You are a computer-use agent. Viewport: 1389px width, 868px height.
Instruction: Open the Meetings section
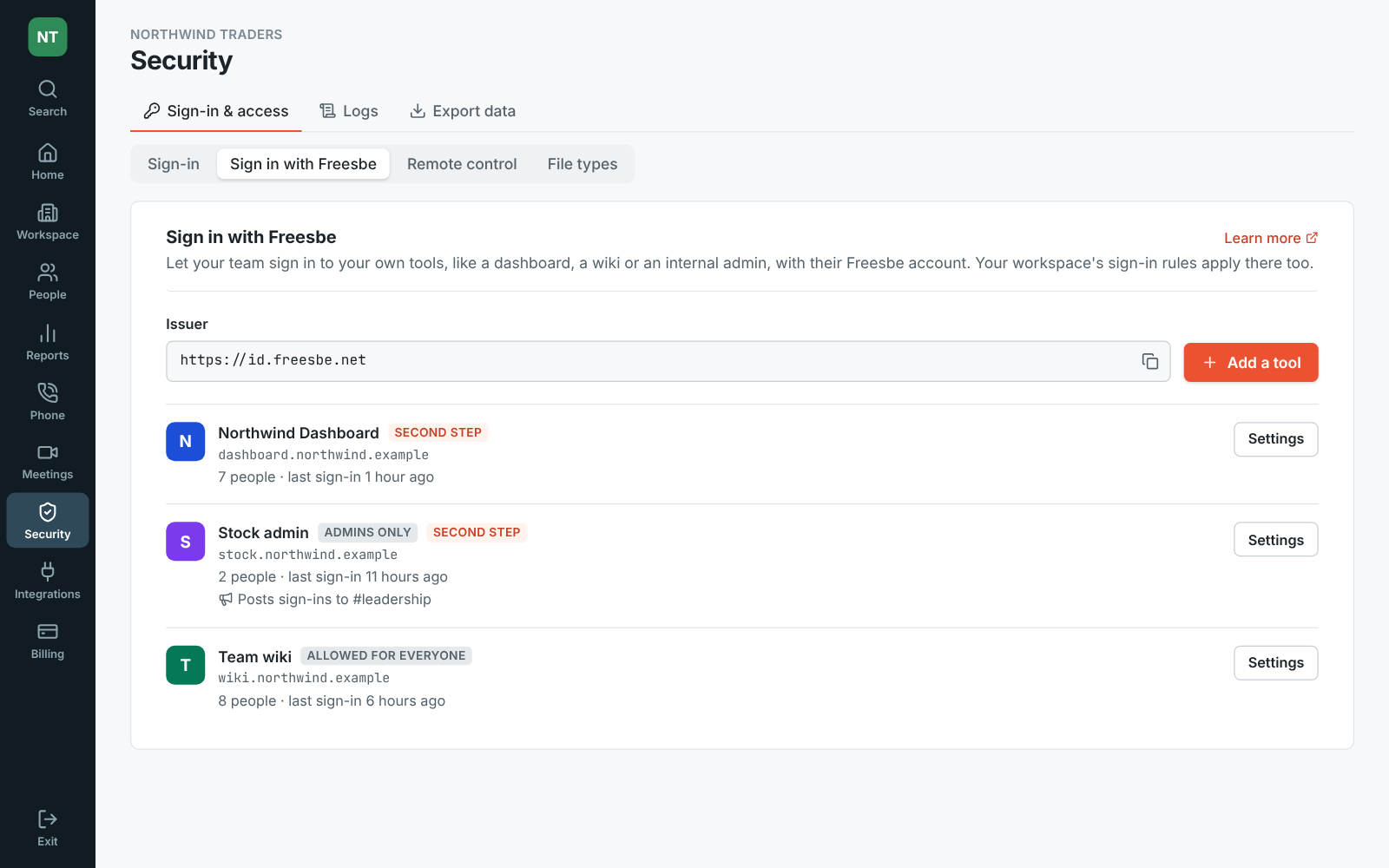coord(48,462)
